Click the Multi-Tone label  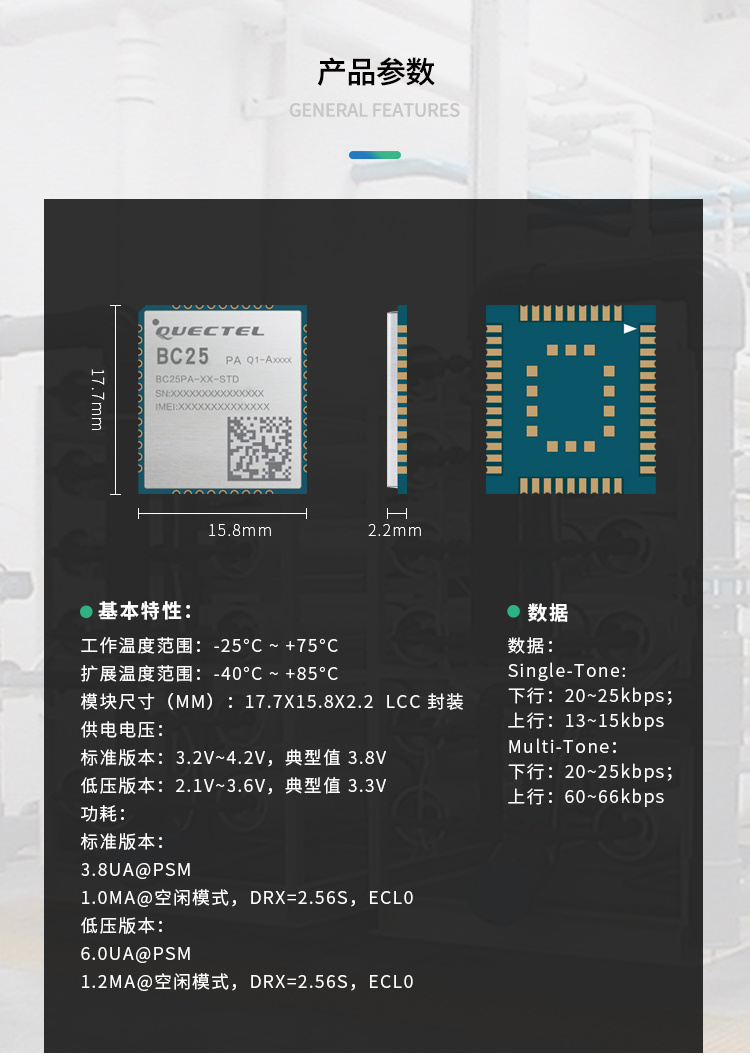[563, 747]
